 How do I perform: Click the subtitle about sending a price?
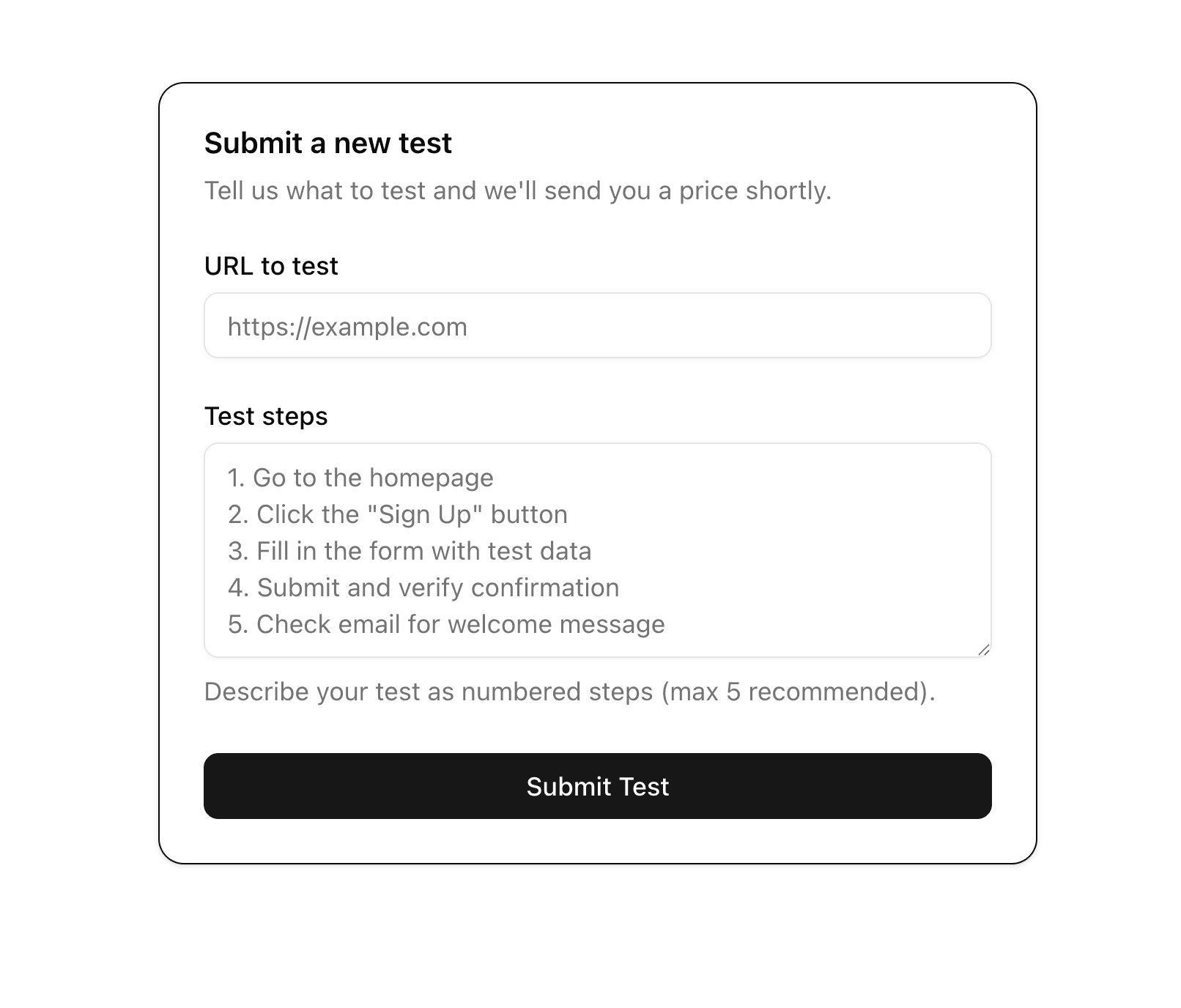pyautogui.click(x=519, y=190)
